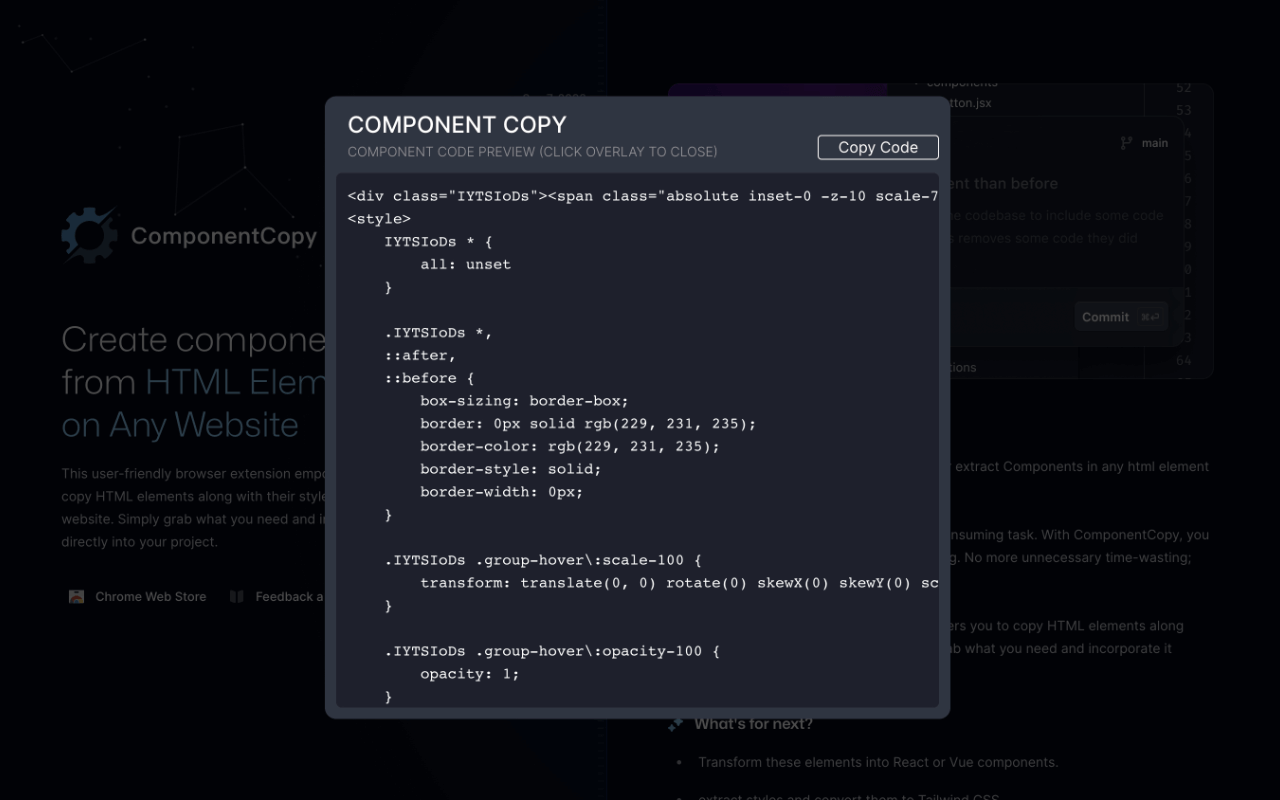1280x800 pixels.
Task: Click the '::after,' code line
Action: coord(420,355)
